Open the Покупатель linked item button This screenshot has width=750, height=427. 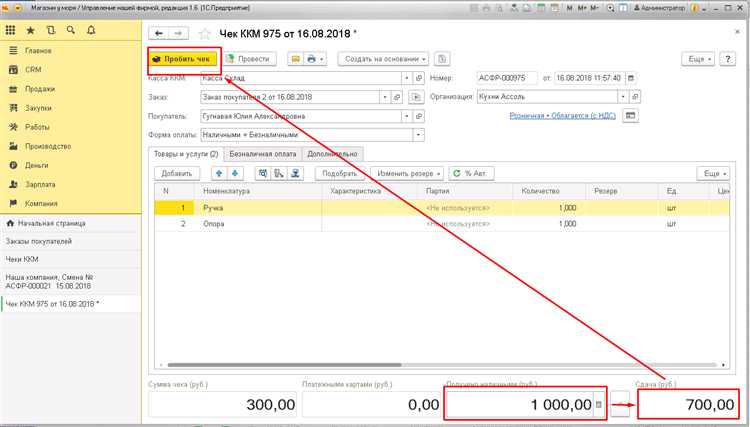point(419,116)
